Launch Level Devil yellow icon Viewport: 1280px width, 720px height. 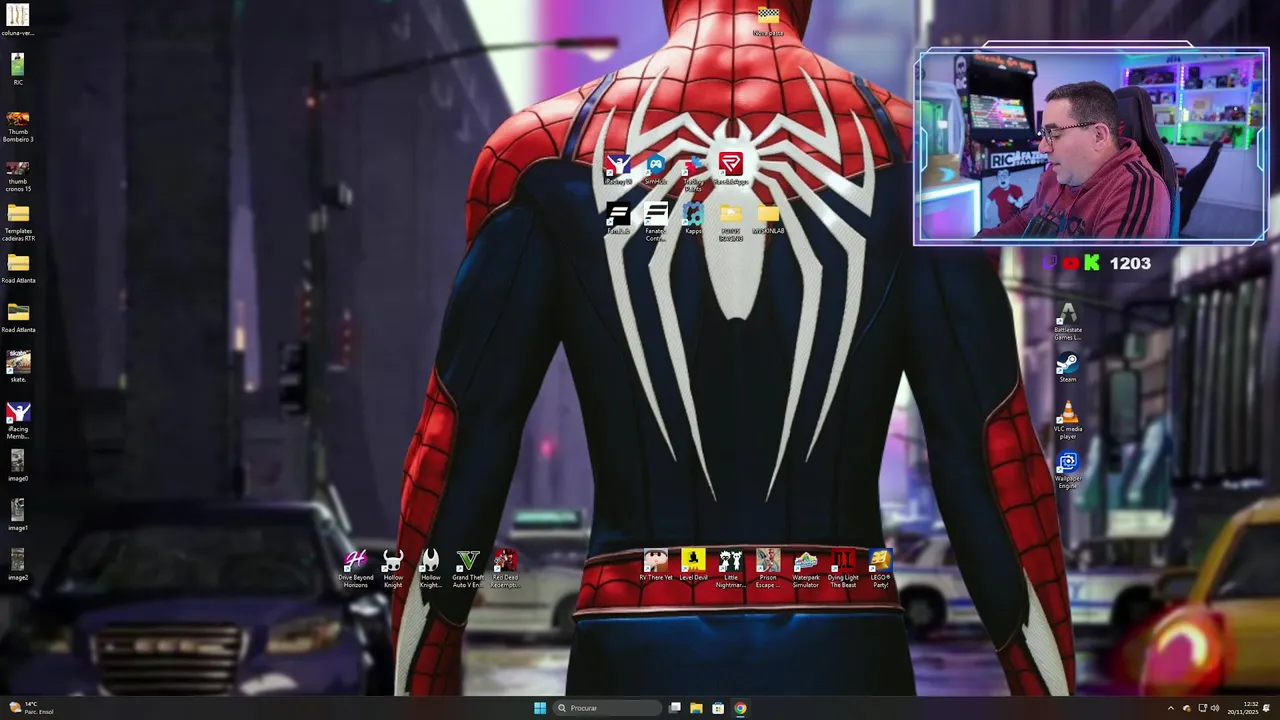(693, 566)
